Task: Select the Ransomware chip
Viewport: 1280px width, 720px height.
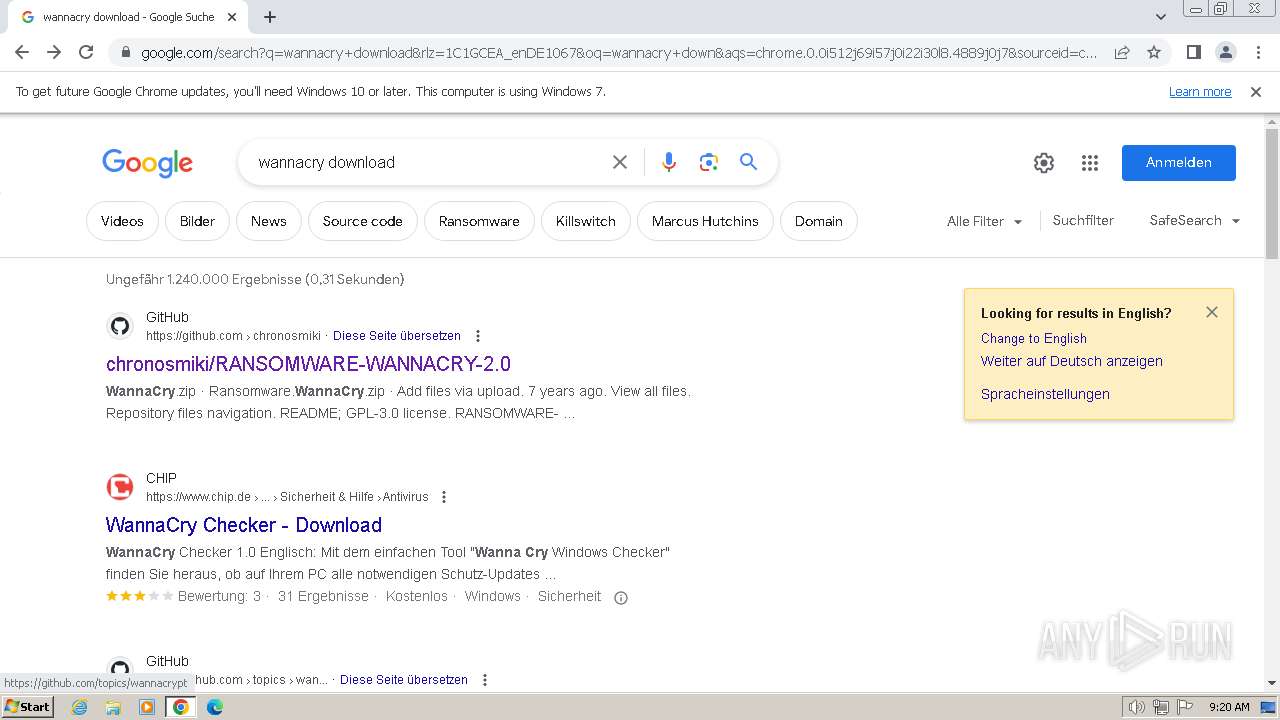Action: tap(479, 221)
